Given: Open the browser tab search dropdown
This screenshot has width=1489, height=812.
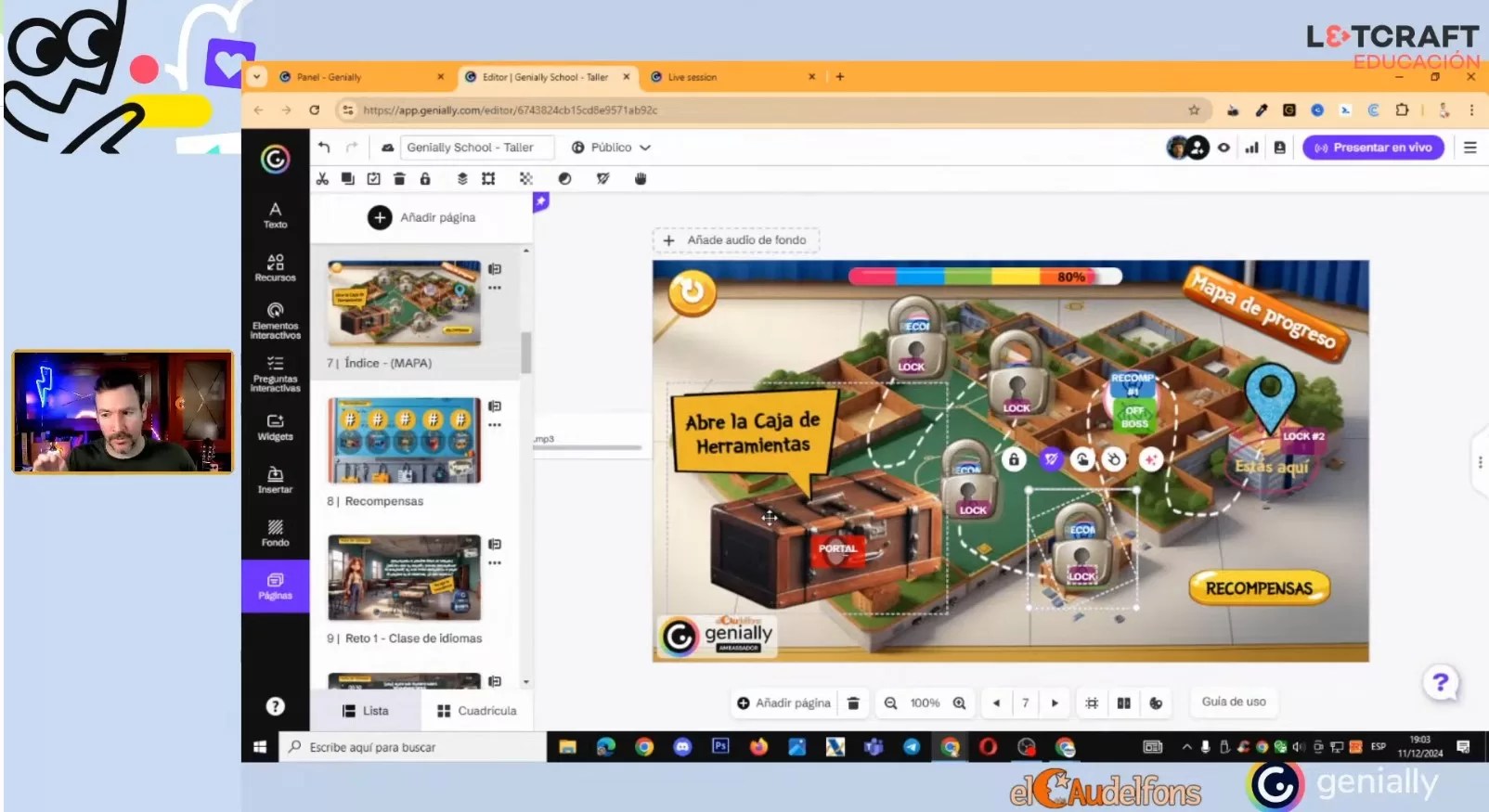Looking at the screenshot, I should coord(256,77).
